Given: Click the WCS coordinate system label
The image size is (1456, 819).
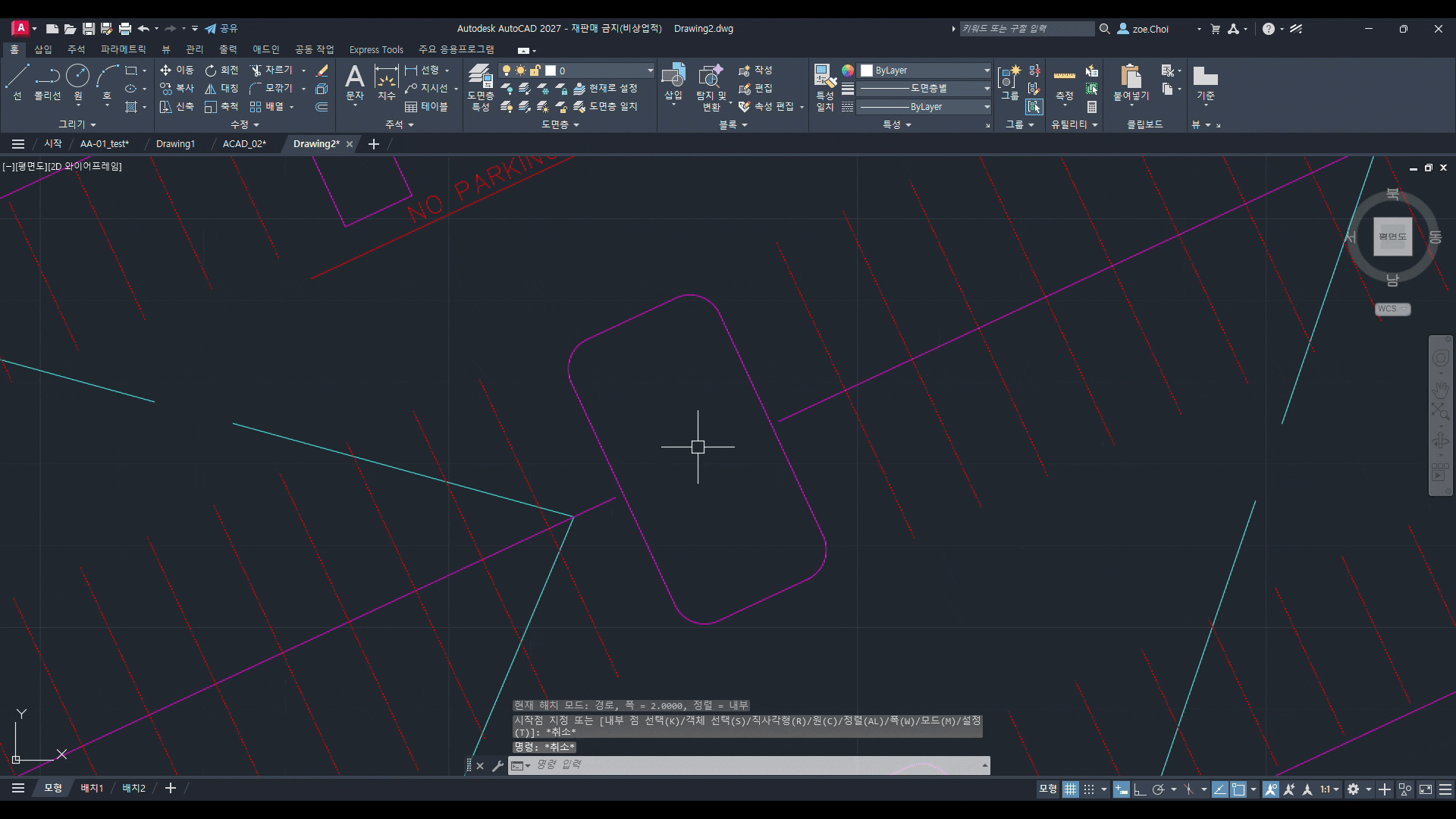Looking at the screenshot, I should coord(1392,309).
